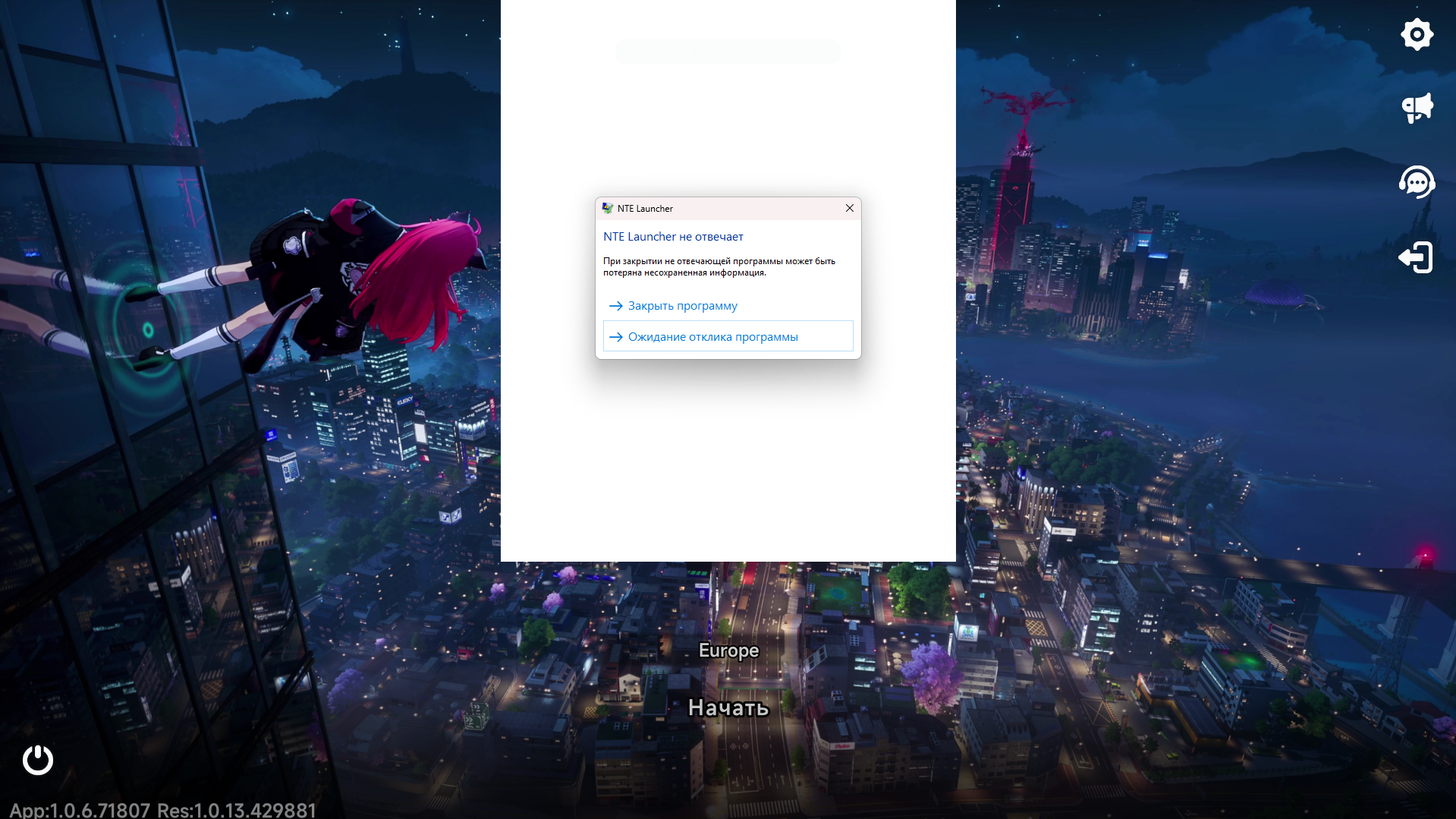Click the App and Res version text
Image resolution: width=1456 pixels, height=819 pixels.
pyautogui.click(x=162, y=810)
